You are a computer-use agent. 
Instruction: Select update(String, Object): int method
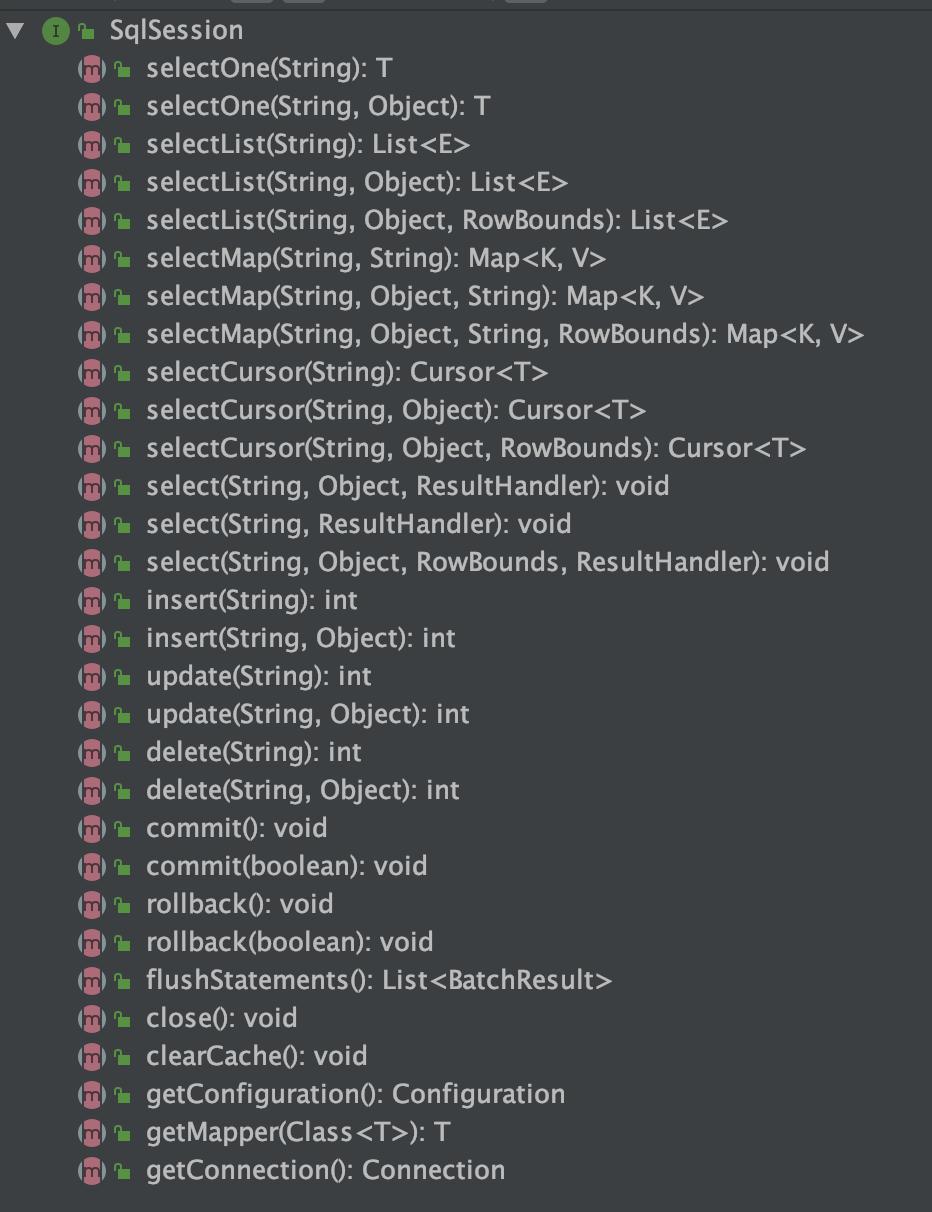tap(307, 715)
